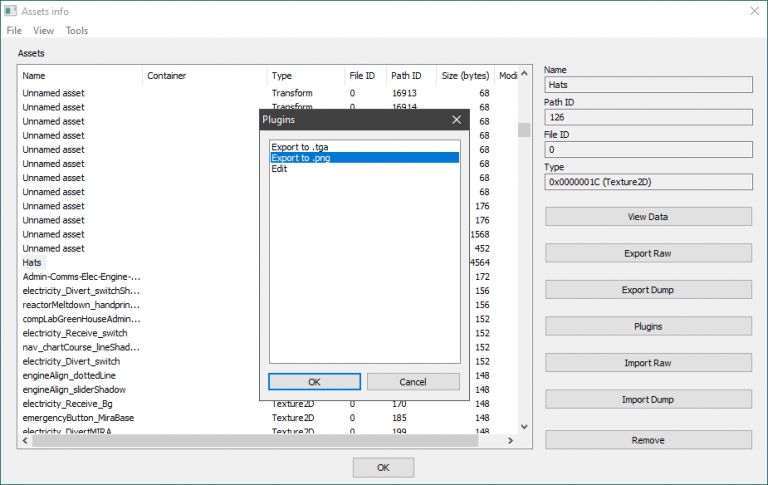
Task: Click Export Dump button
Action: (647, 290)
